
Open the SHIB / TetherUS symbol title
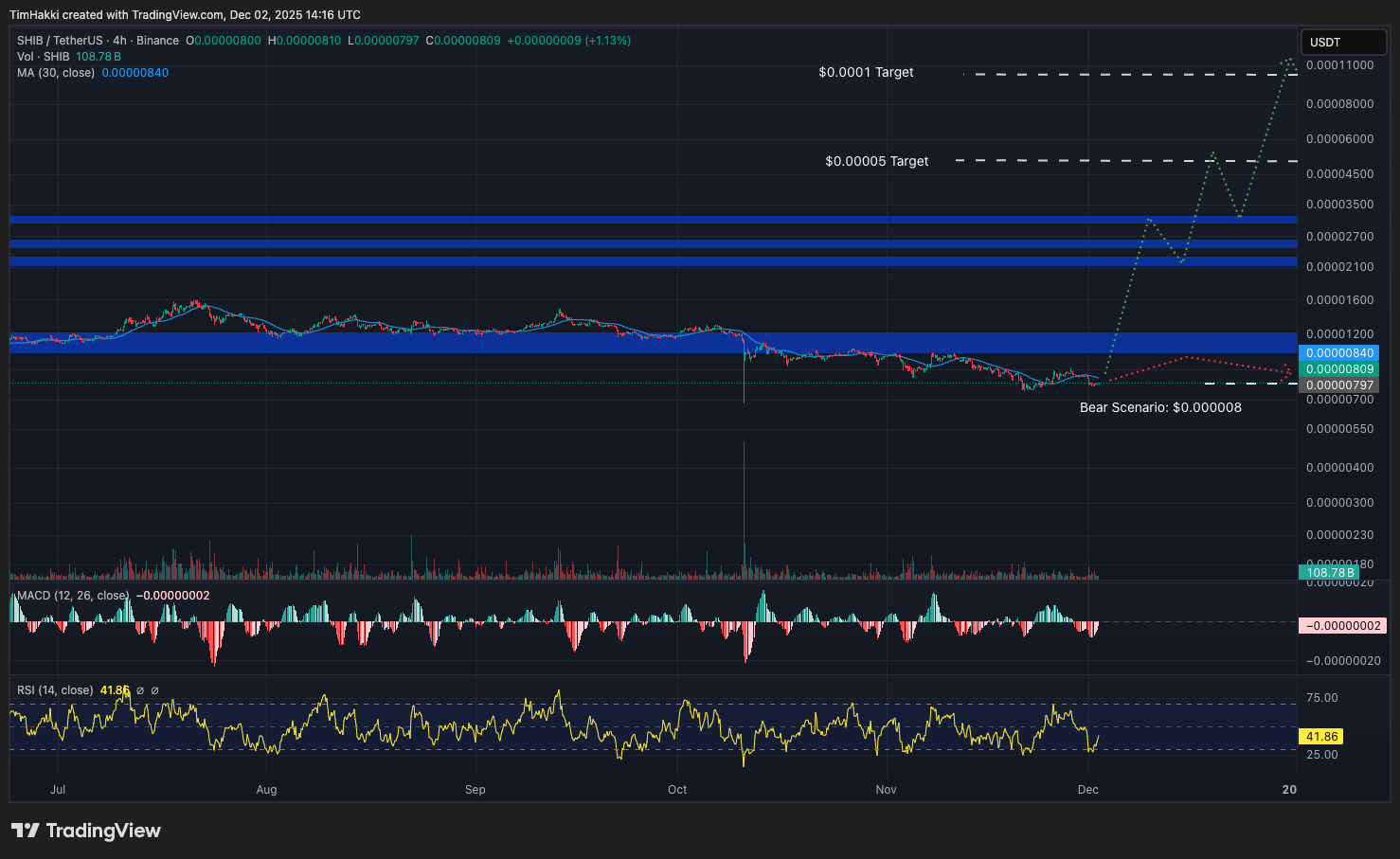[x=60, y=41]
